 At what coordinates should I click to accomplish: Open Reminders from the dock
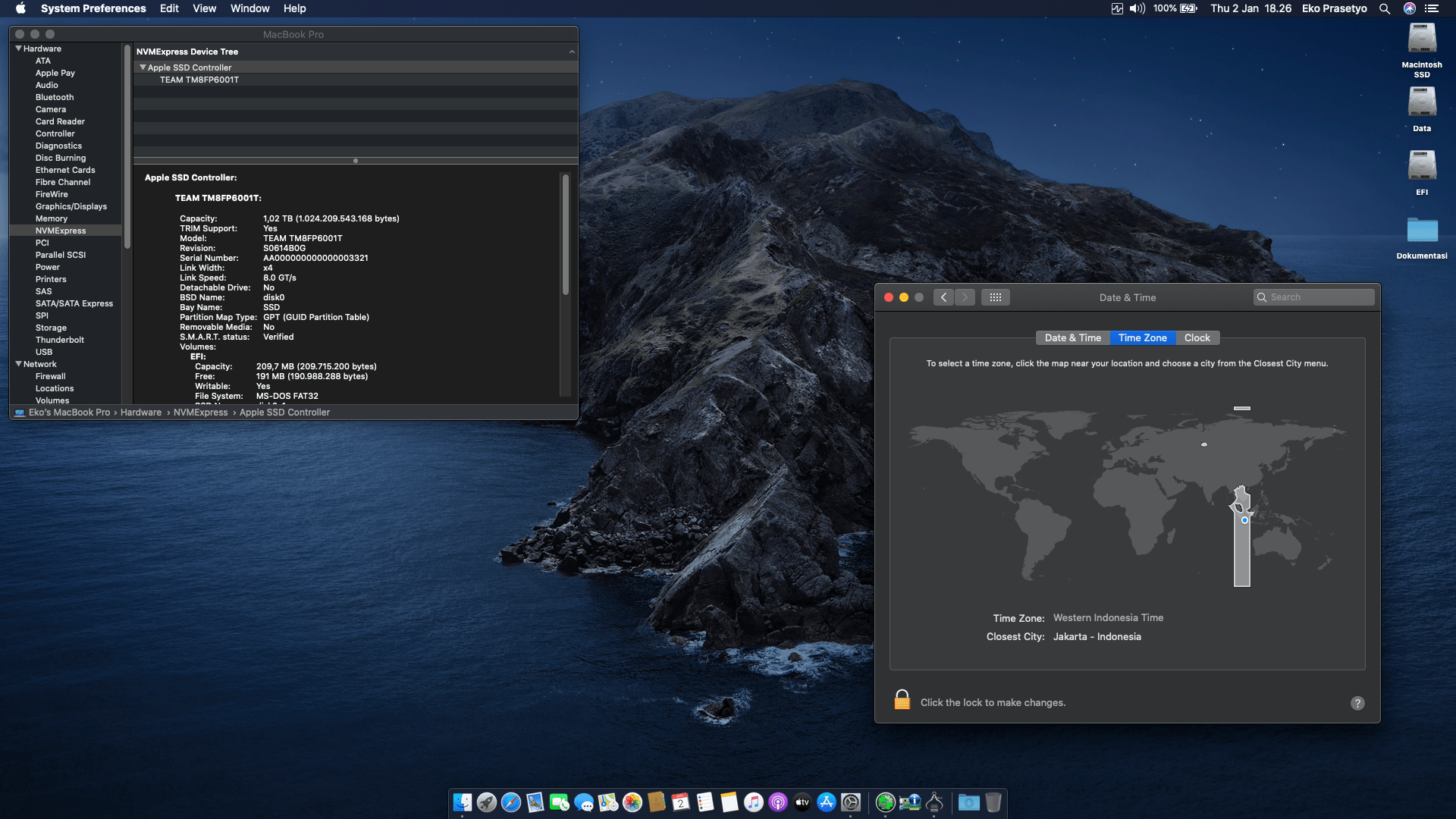coord(705,802)
